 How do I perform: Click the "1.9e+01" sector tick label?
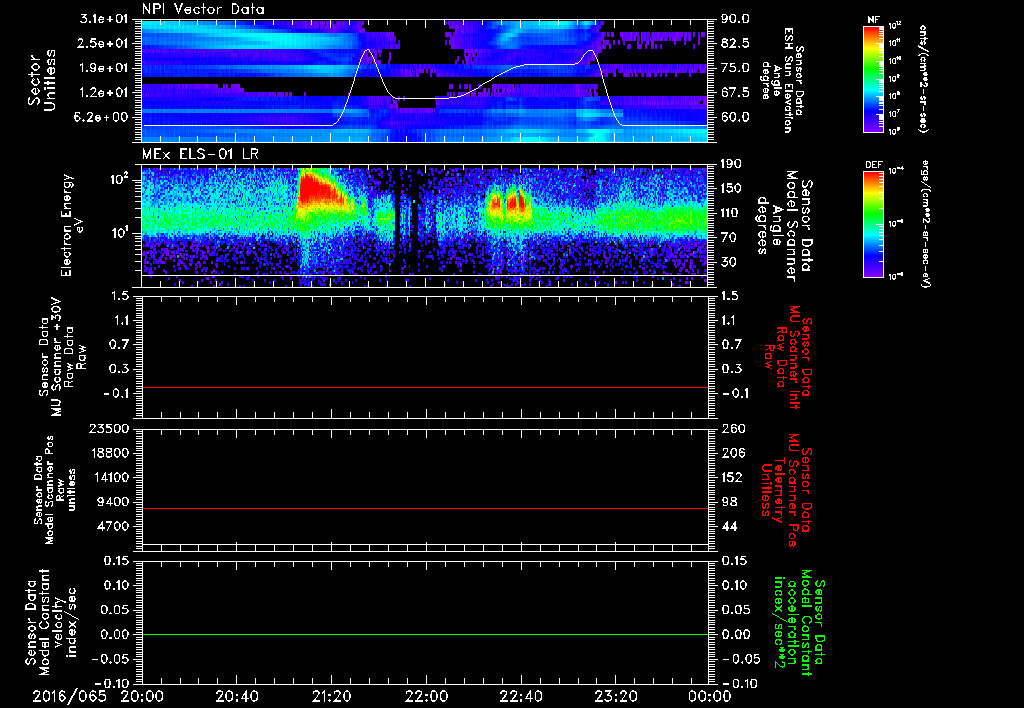(x=104, y=68)
